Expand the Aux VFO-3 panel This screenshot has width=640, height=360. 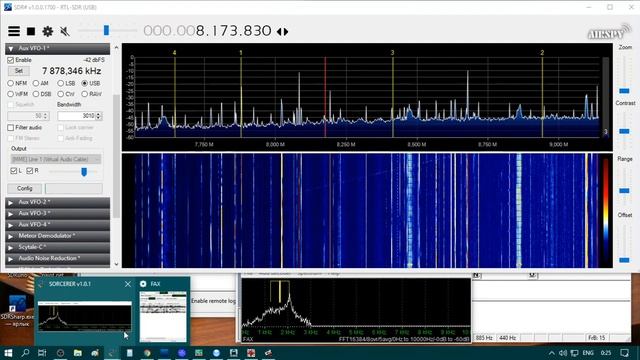coord(58,213)
